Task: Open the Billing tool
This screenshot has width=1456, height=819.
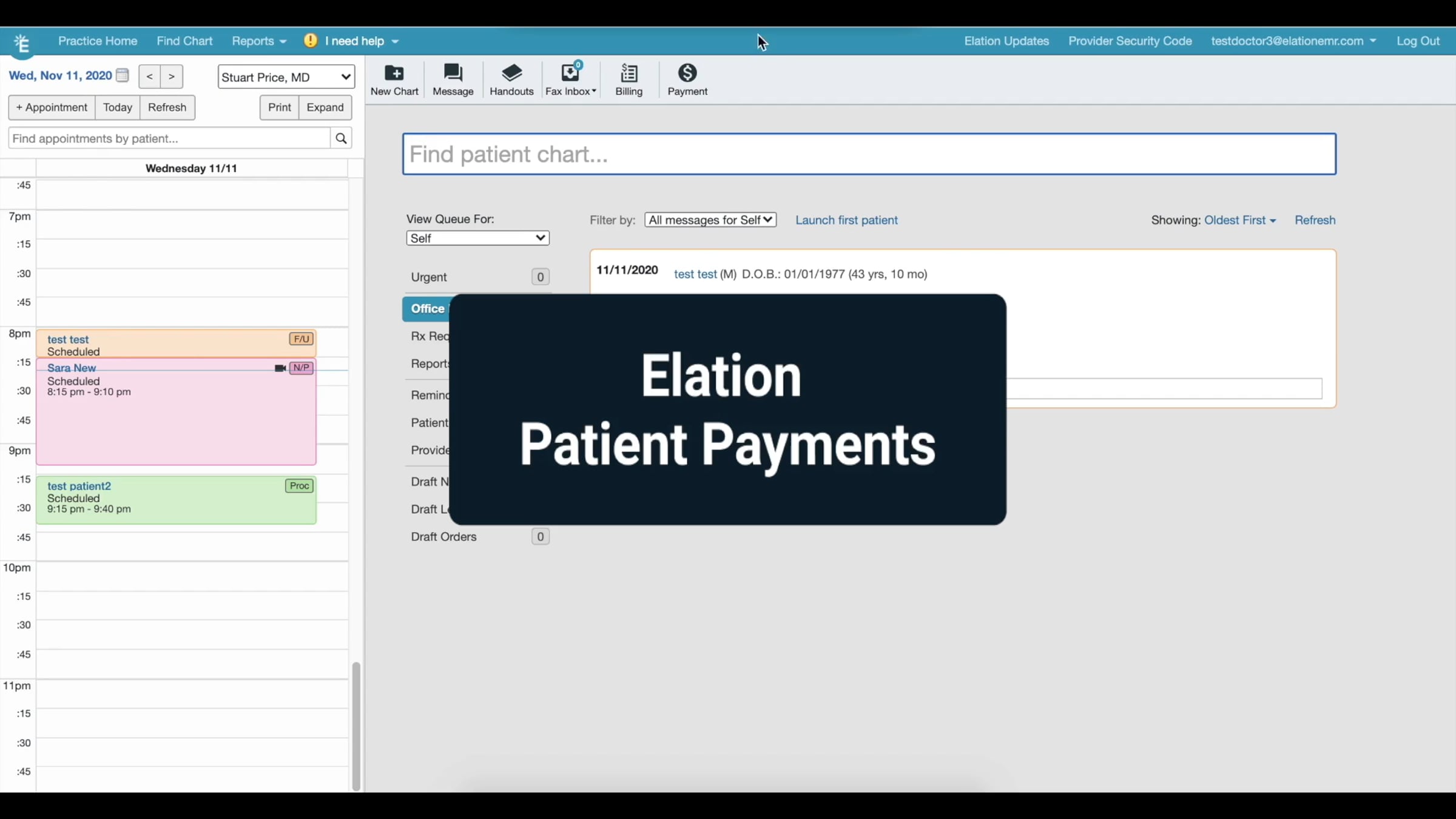Action: (x=629, y=80)
